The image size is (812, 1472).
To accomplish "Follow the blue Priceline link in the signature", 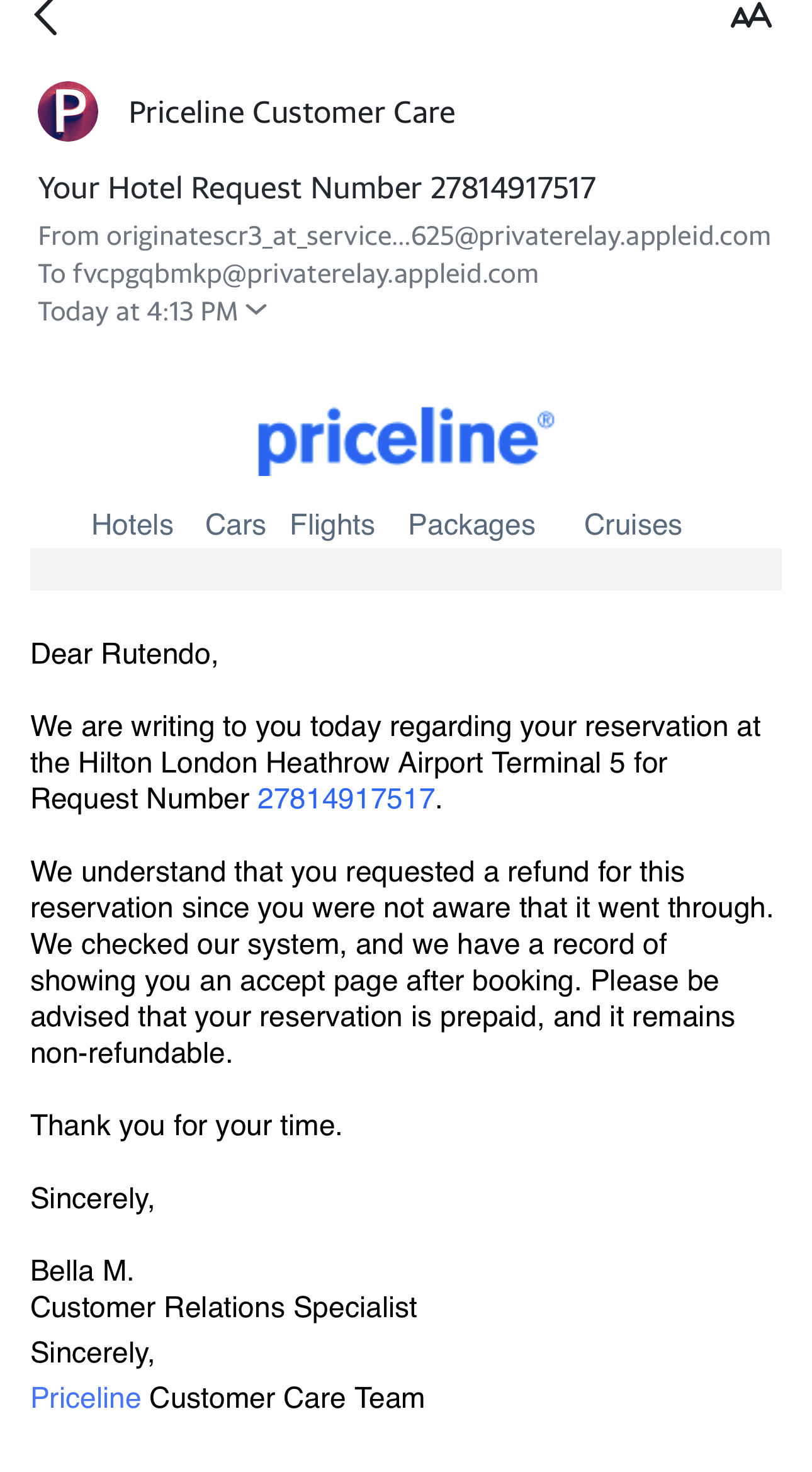I will (x=86, y=1398).
